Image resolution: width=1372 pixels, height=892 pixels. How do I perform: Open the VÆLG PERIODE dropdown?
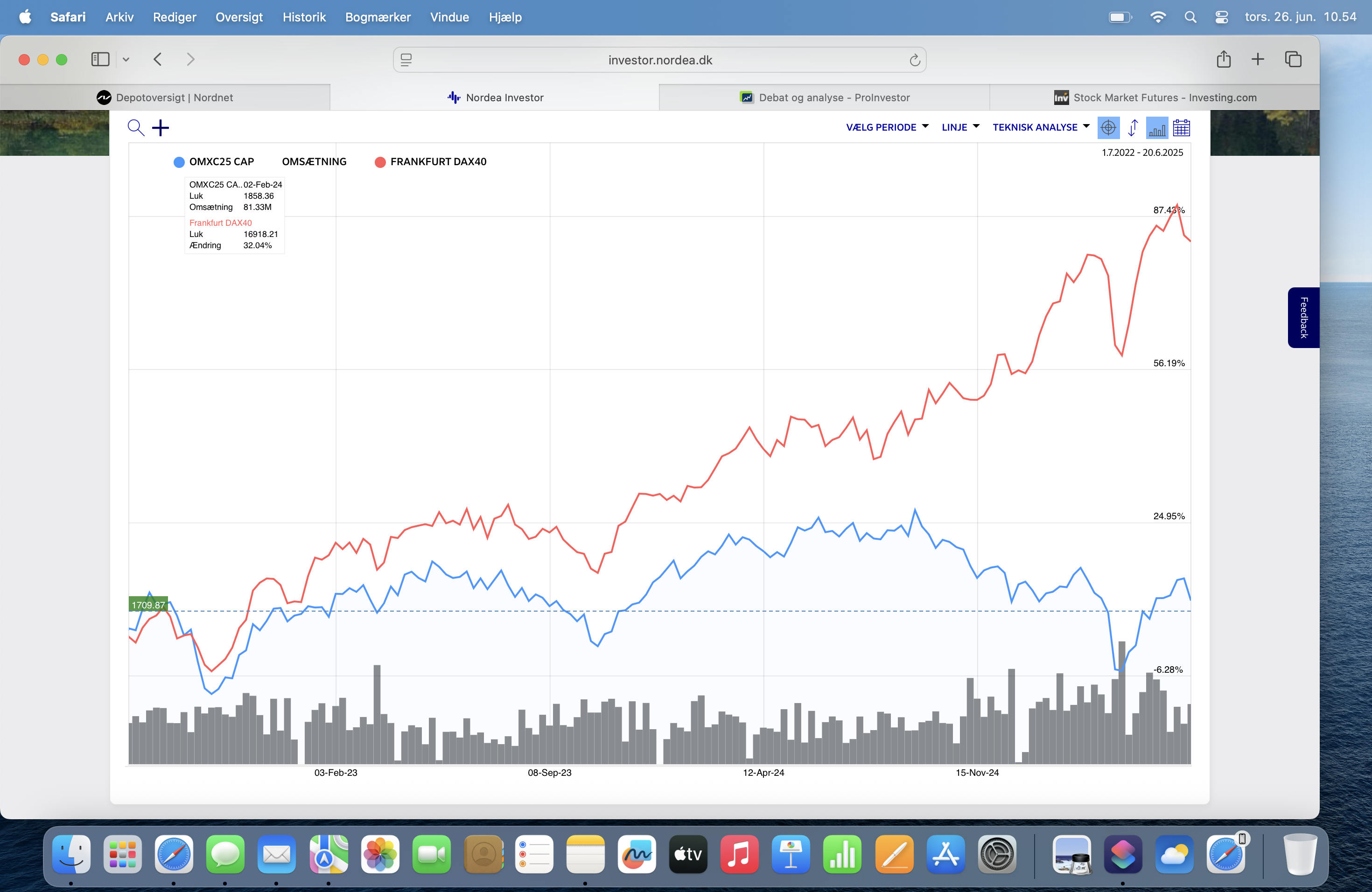887,127
